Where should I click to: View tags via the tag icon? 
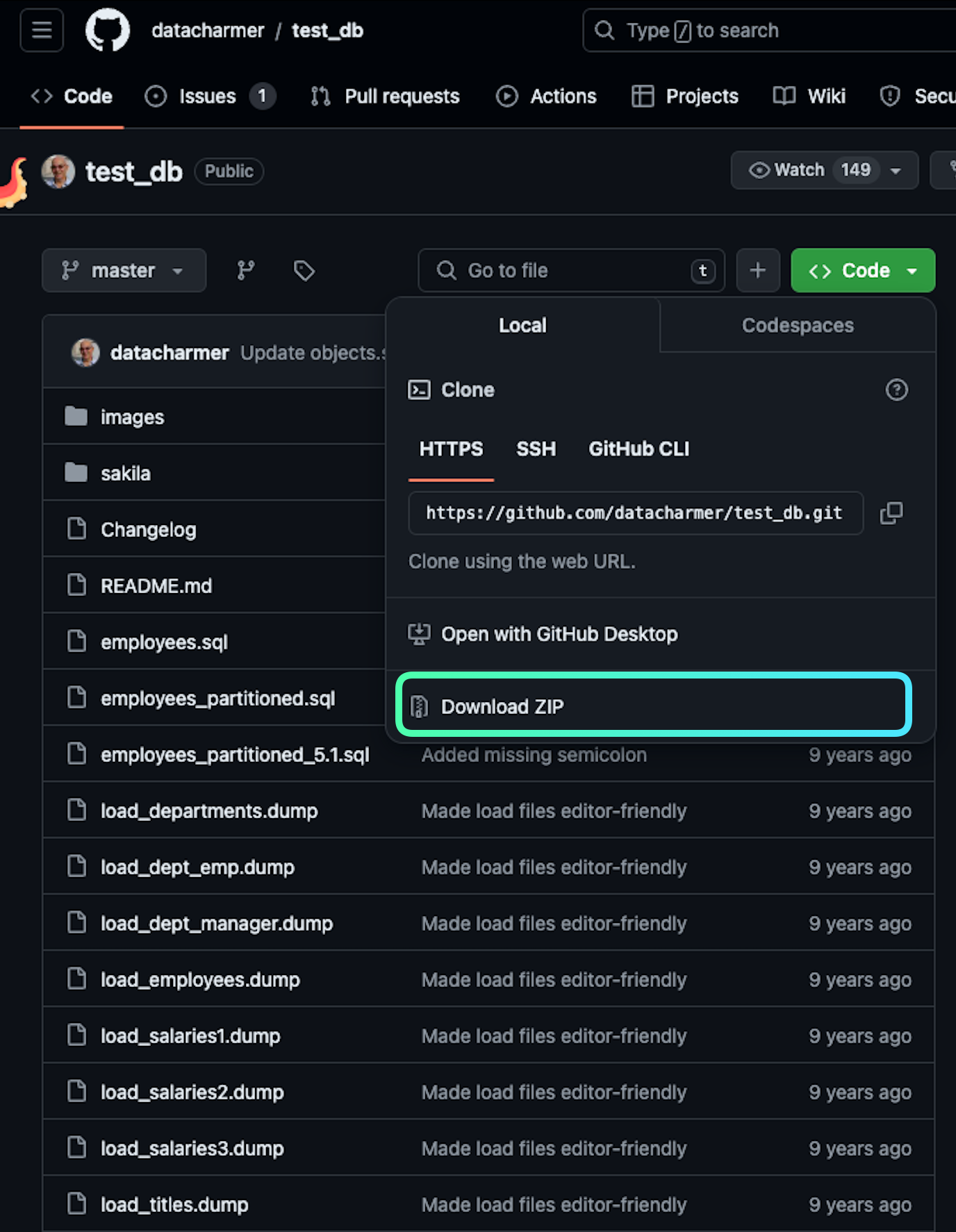tap(304, 270)
